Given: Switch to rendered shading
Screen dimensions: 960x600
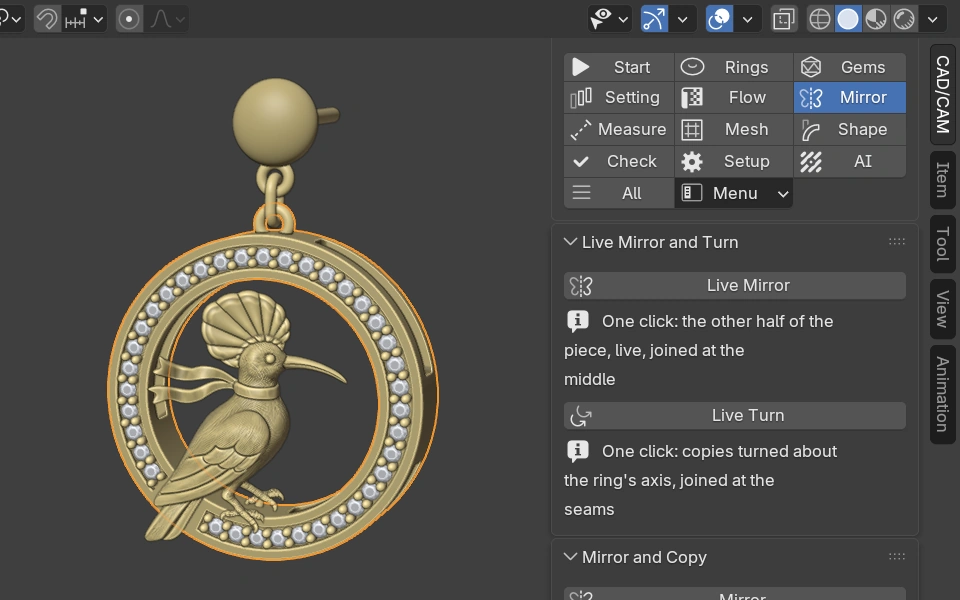Looking at the screenshot, I should (904, 19).
